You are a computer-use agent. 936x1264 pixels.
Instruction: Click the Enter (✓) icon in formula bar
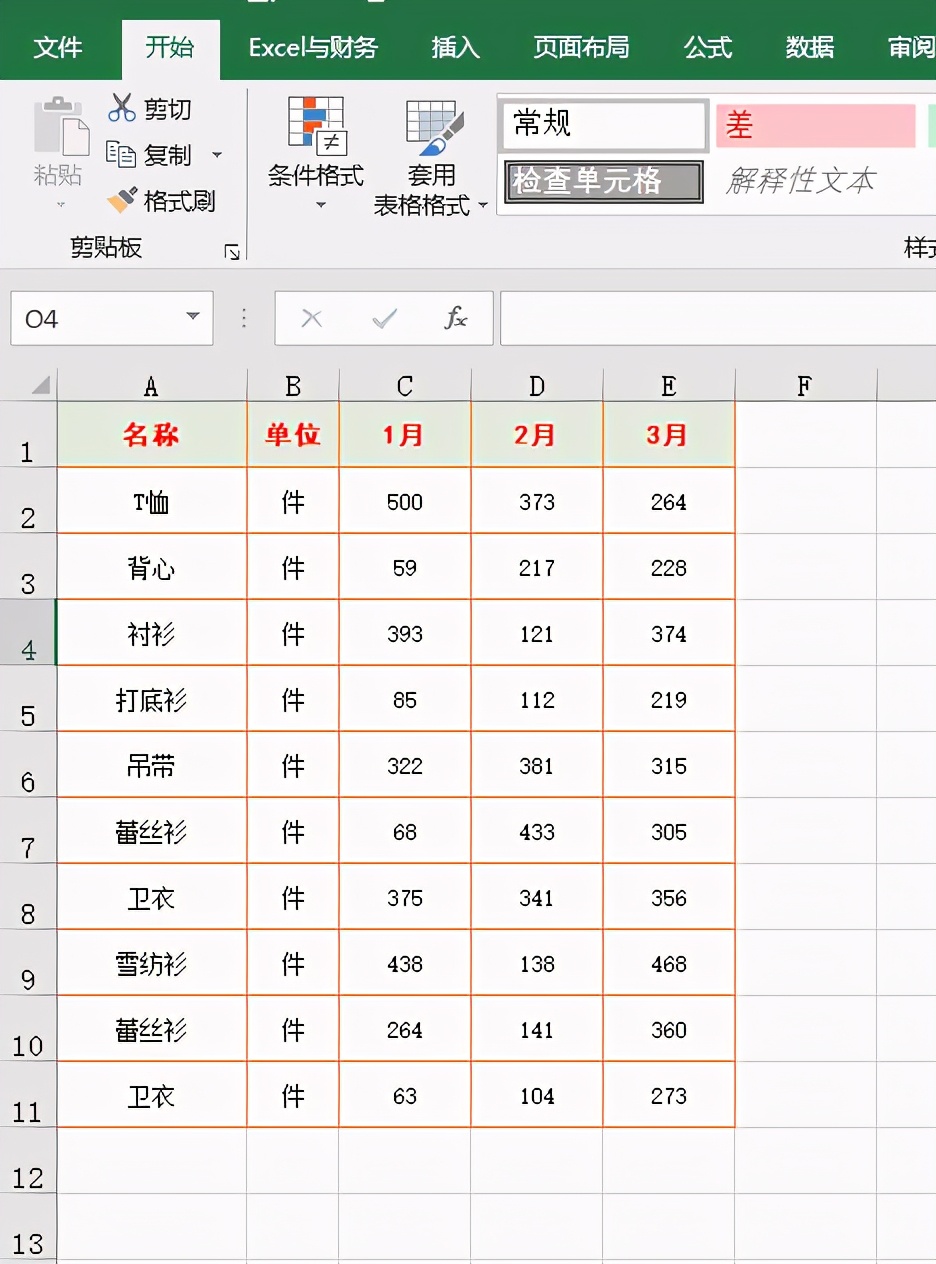[x=384, y=318]
